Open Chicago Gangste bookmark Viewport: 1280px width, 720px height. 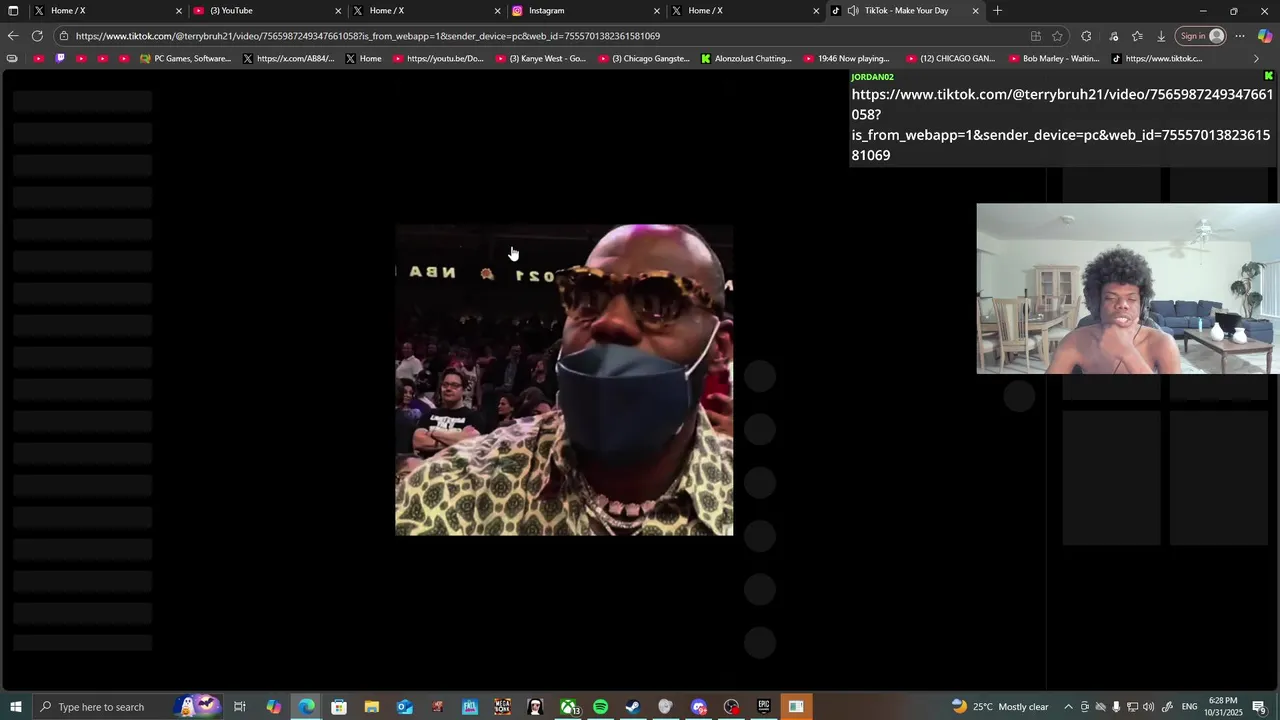click(x=643, y=58)
